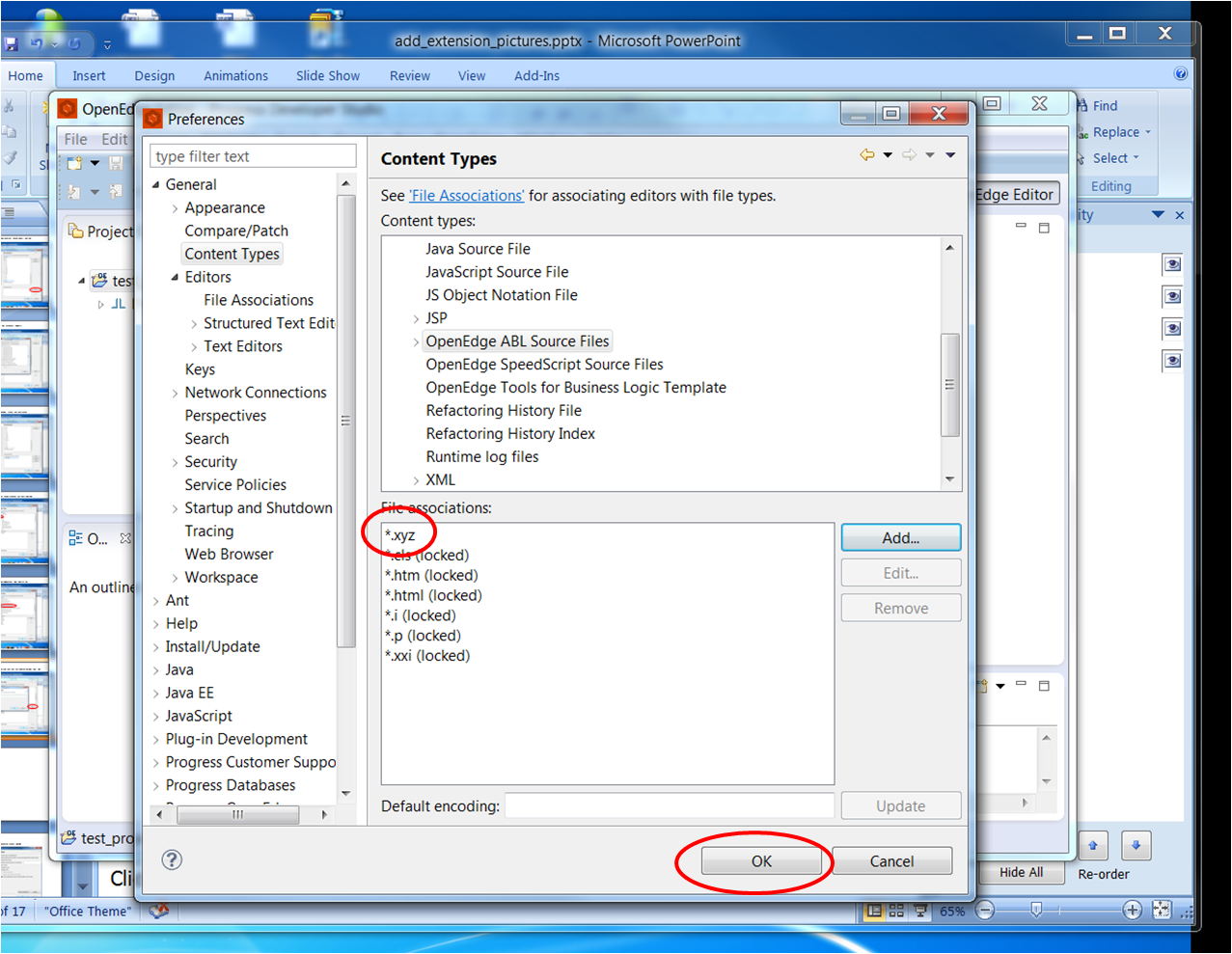Open Preferences help question mark icon
Viewport: 1232px width, 954px height.
(x=172, y=859)
